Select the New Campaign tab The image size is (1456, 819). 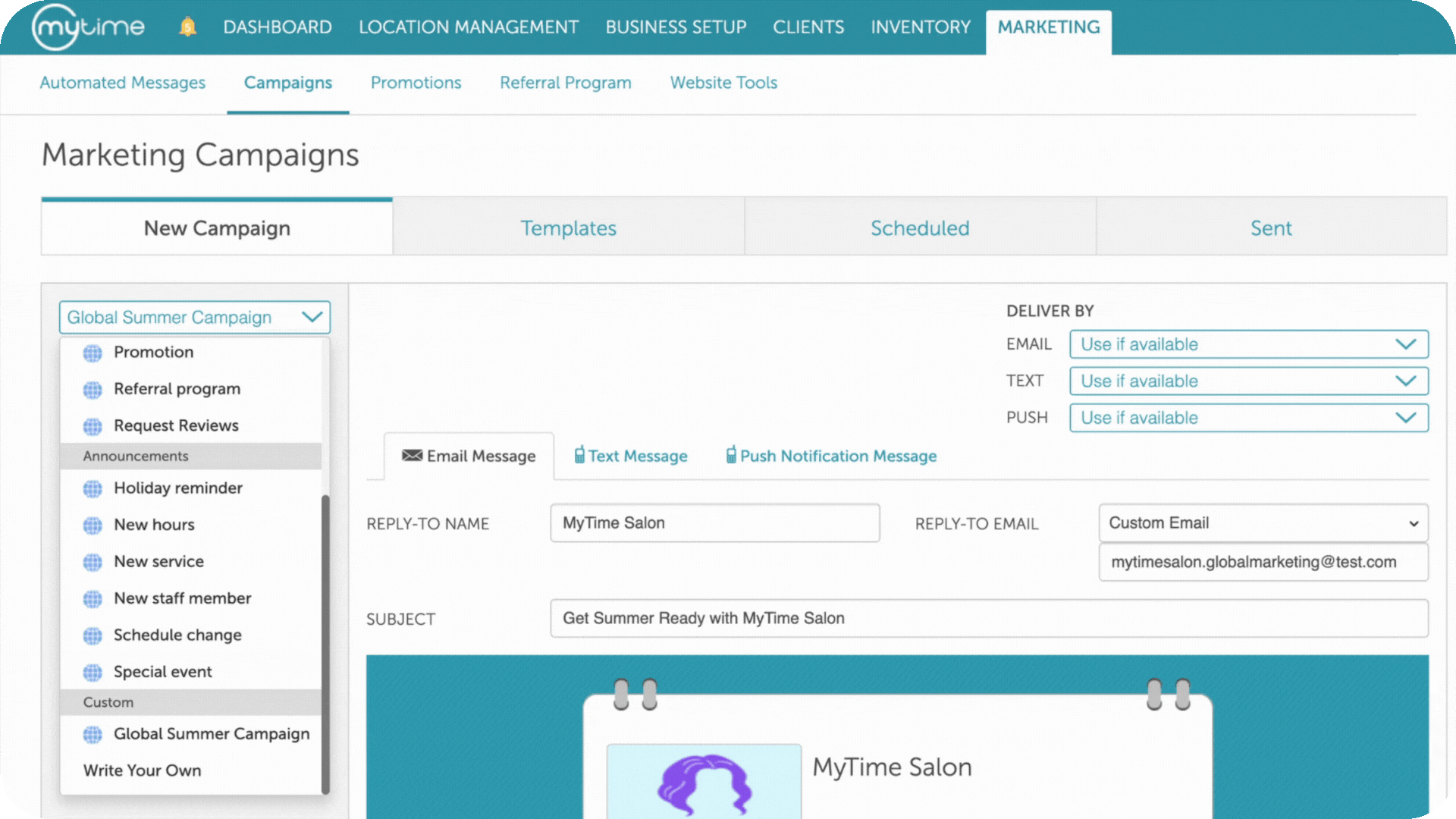217,227
